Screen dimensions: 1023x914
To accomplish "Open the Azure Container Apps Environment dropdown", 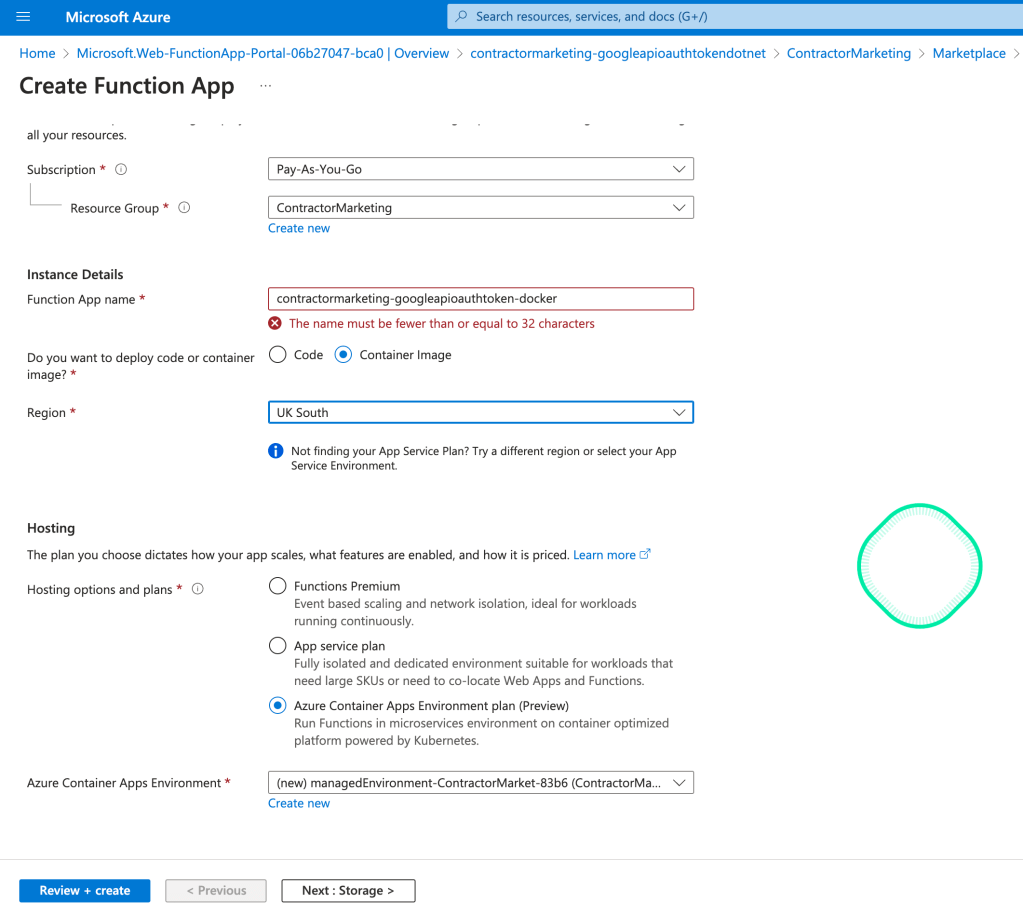I will [481, 783].
